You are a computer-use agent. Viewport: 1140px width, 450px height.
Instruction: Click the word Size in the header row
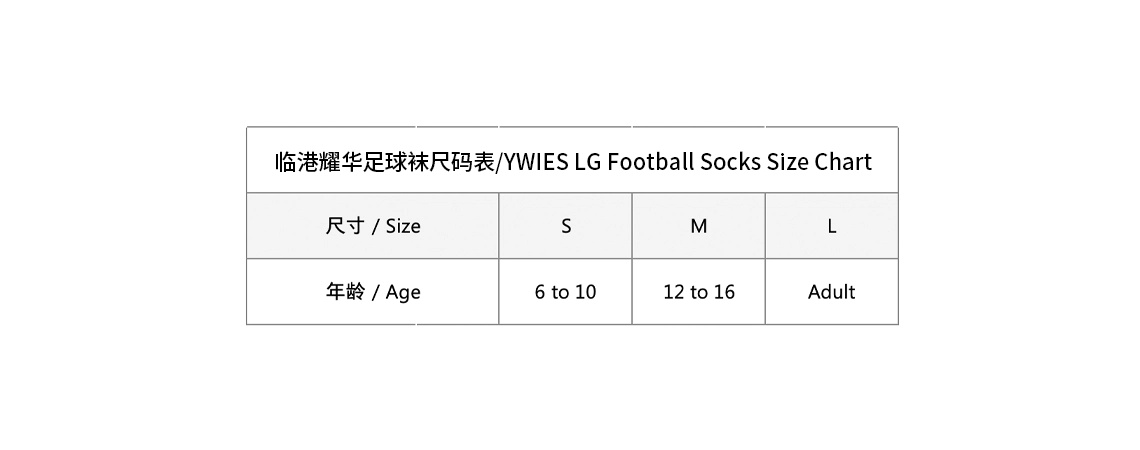403,226
